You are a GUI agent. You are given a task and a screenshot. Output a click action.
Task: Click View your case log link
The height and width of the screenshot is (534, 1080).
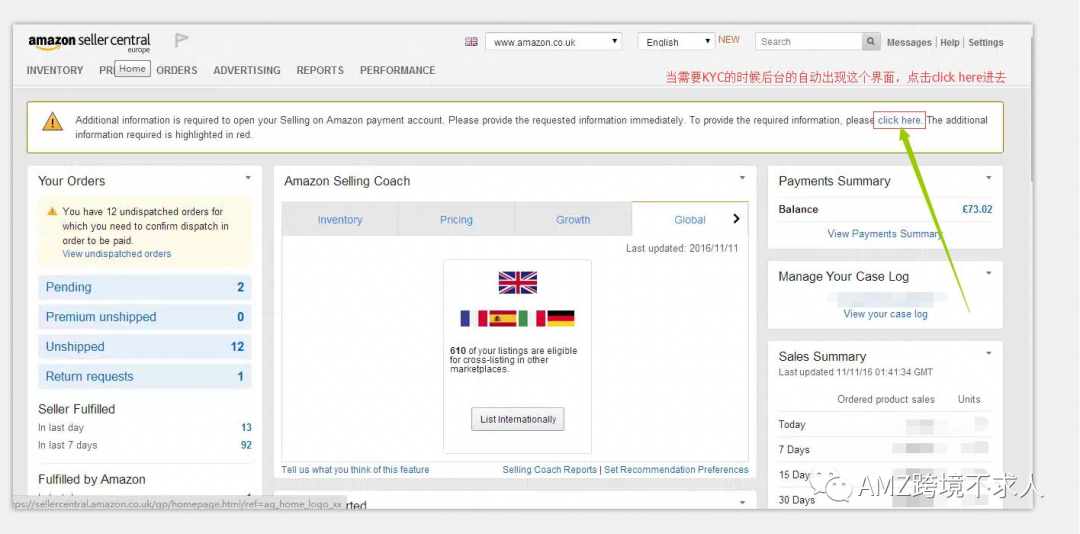click(x=885, y=314)
